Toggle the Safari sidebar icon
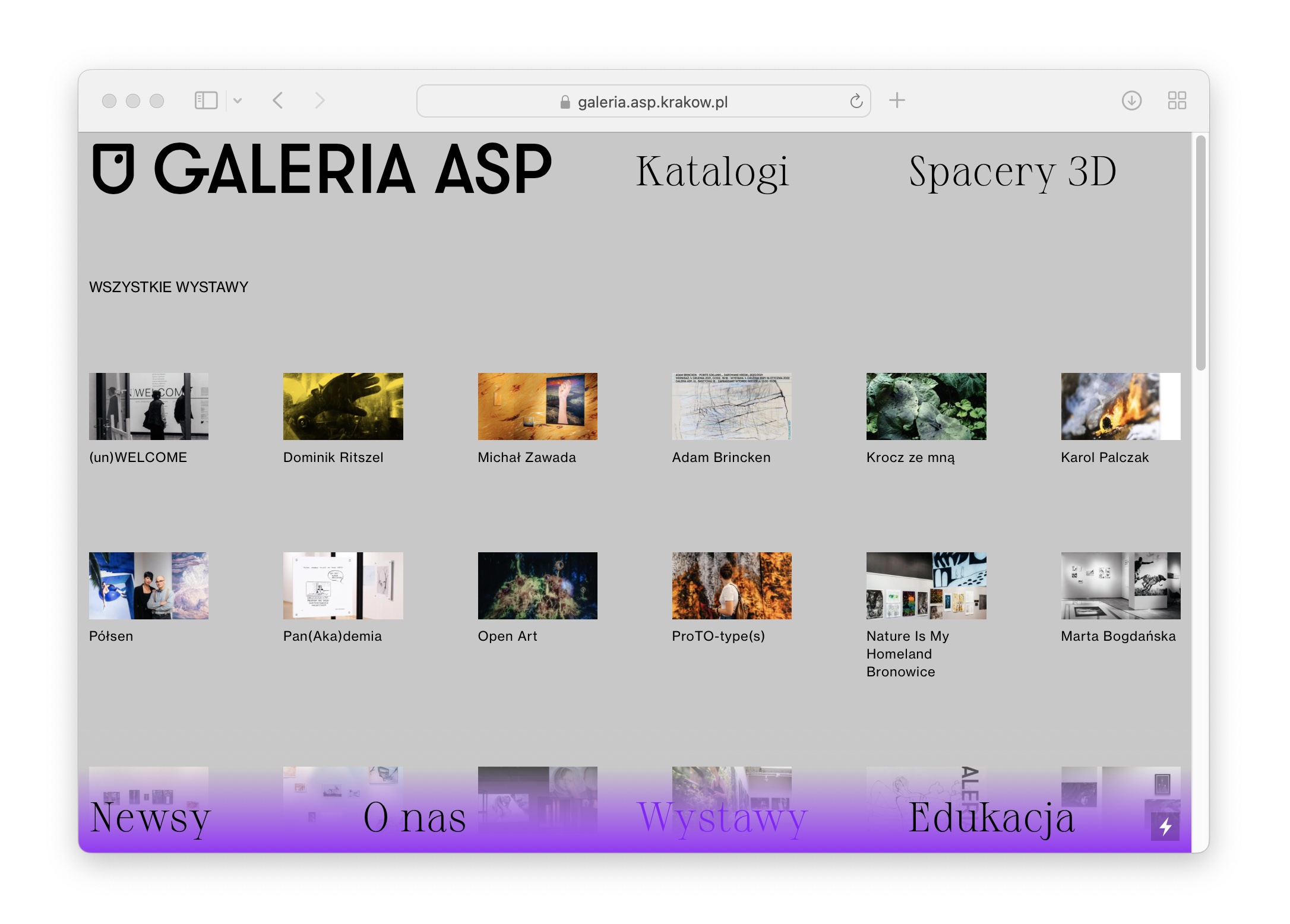The image size is (1290, 924). point(206,100)
